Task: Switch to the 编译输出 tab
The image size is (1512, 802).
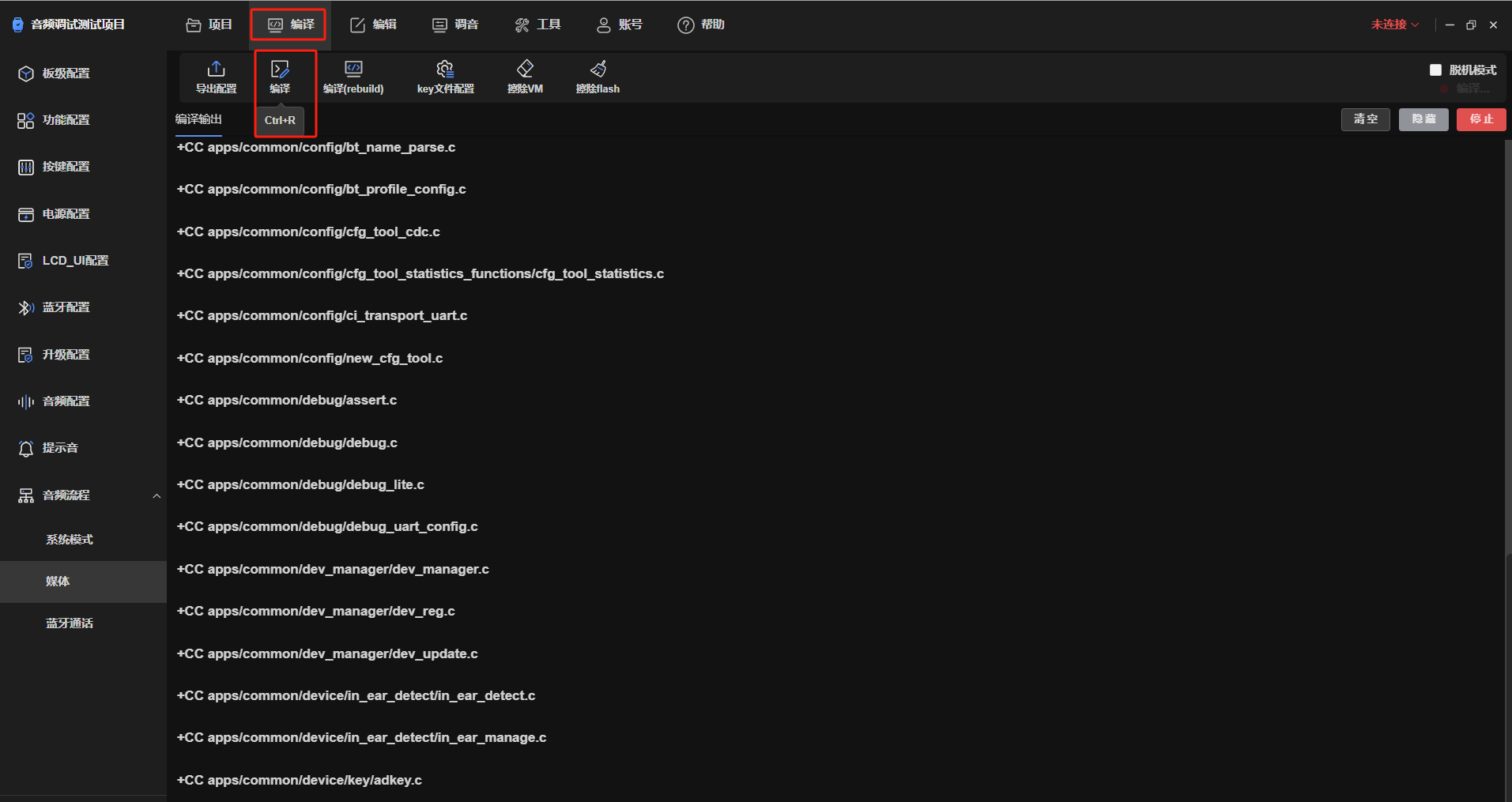Action: 198,119
